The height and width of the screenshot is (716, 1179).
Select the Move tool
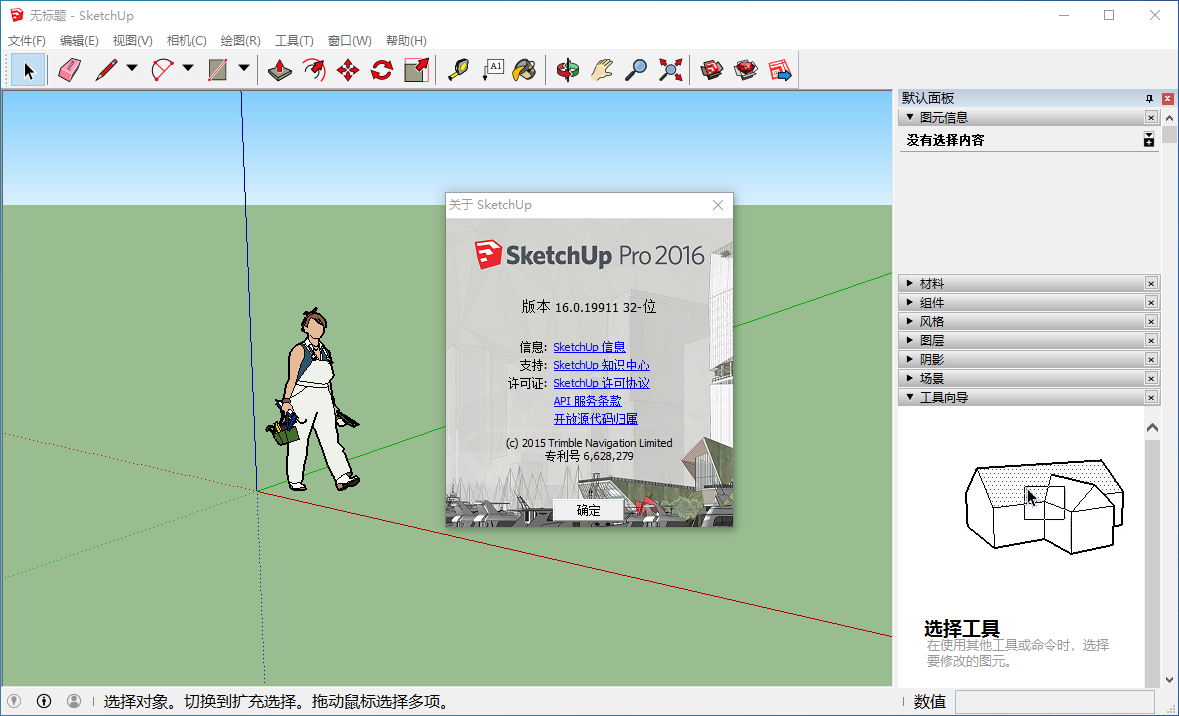point(348,71)
